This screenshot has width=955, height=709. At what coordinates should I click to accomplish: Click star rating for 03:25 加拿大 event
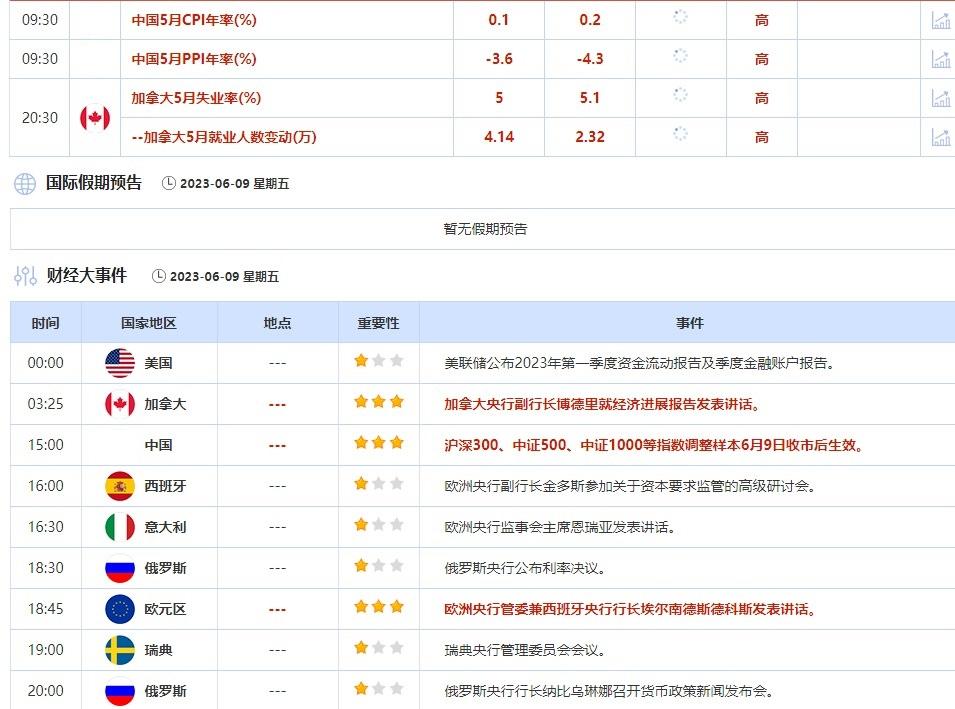pyautogui.click(x=379, y=401)
